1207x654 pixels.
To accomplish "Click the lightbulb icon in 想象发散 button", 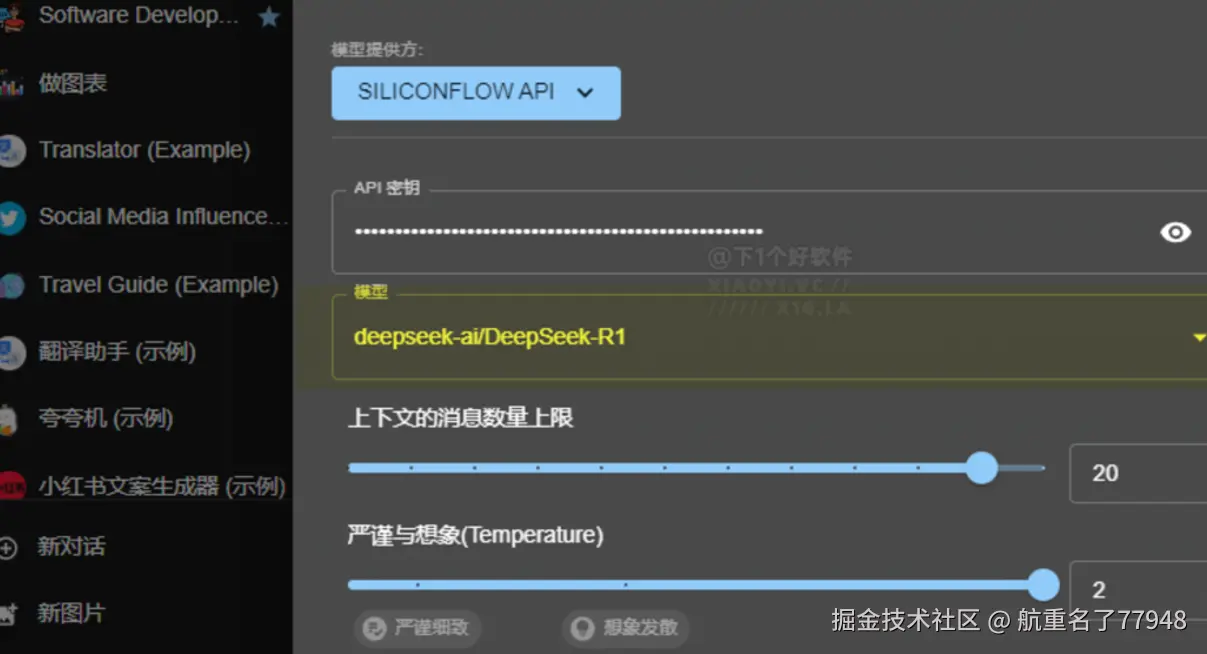I will pyautogui.click(x=582, y=629).
